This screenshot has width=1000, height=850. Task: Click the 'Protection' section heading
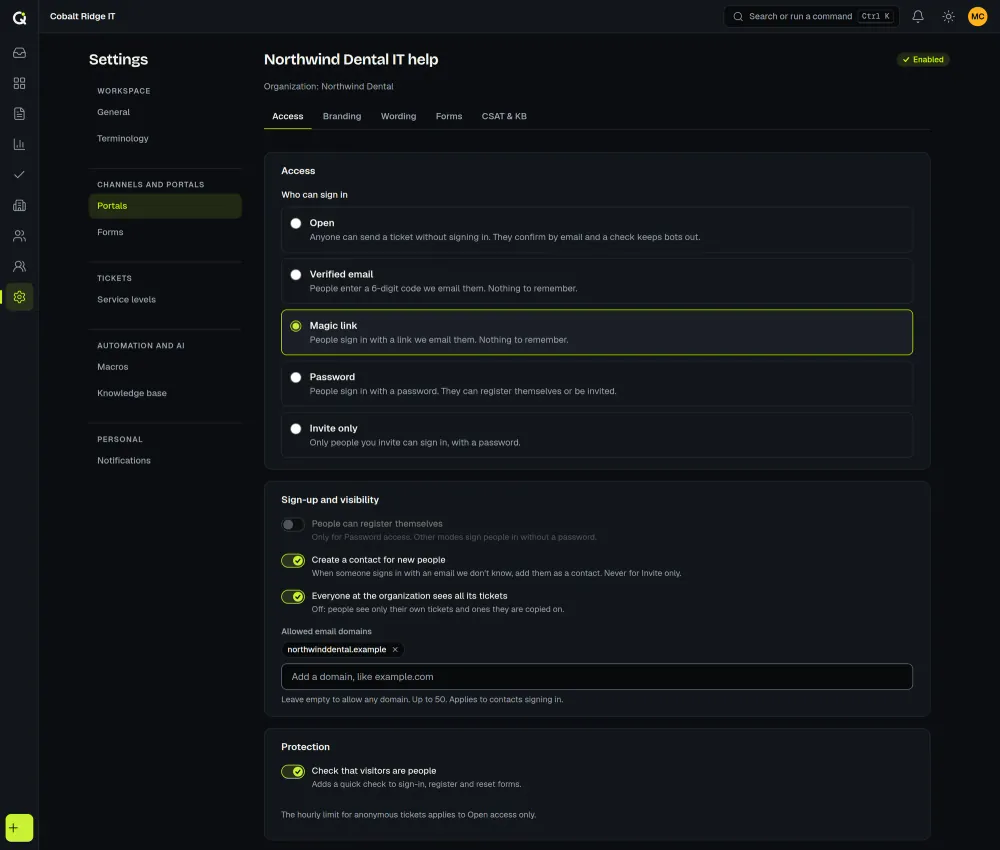305,747
